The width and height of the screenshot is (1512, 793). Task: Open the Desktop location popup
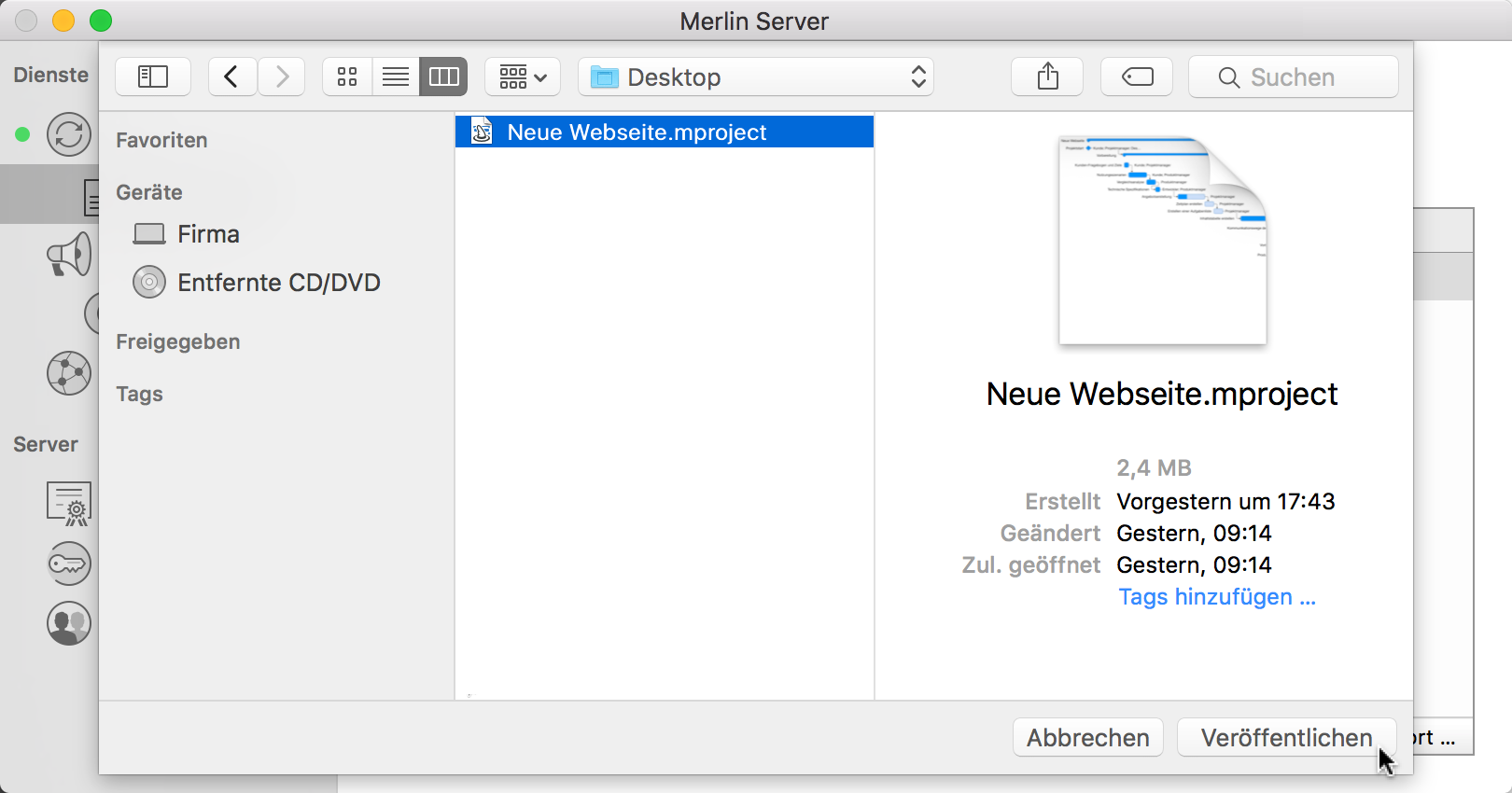(756, 77)
